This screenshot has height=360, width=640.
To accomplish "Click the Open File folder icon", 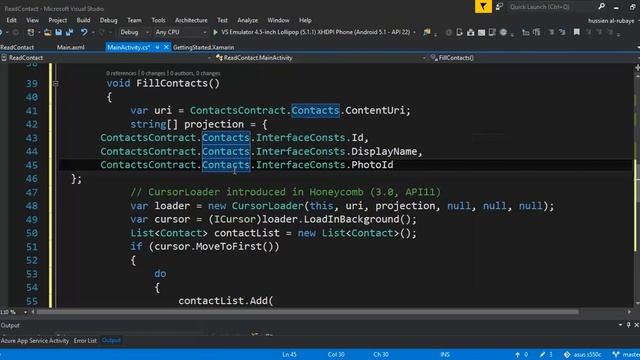I will click(x=47, y=32).
